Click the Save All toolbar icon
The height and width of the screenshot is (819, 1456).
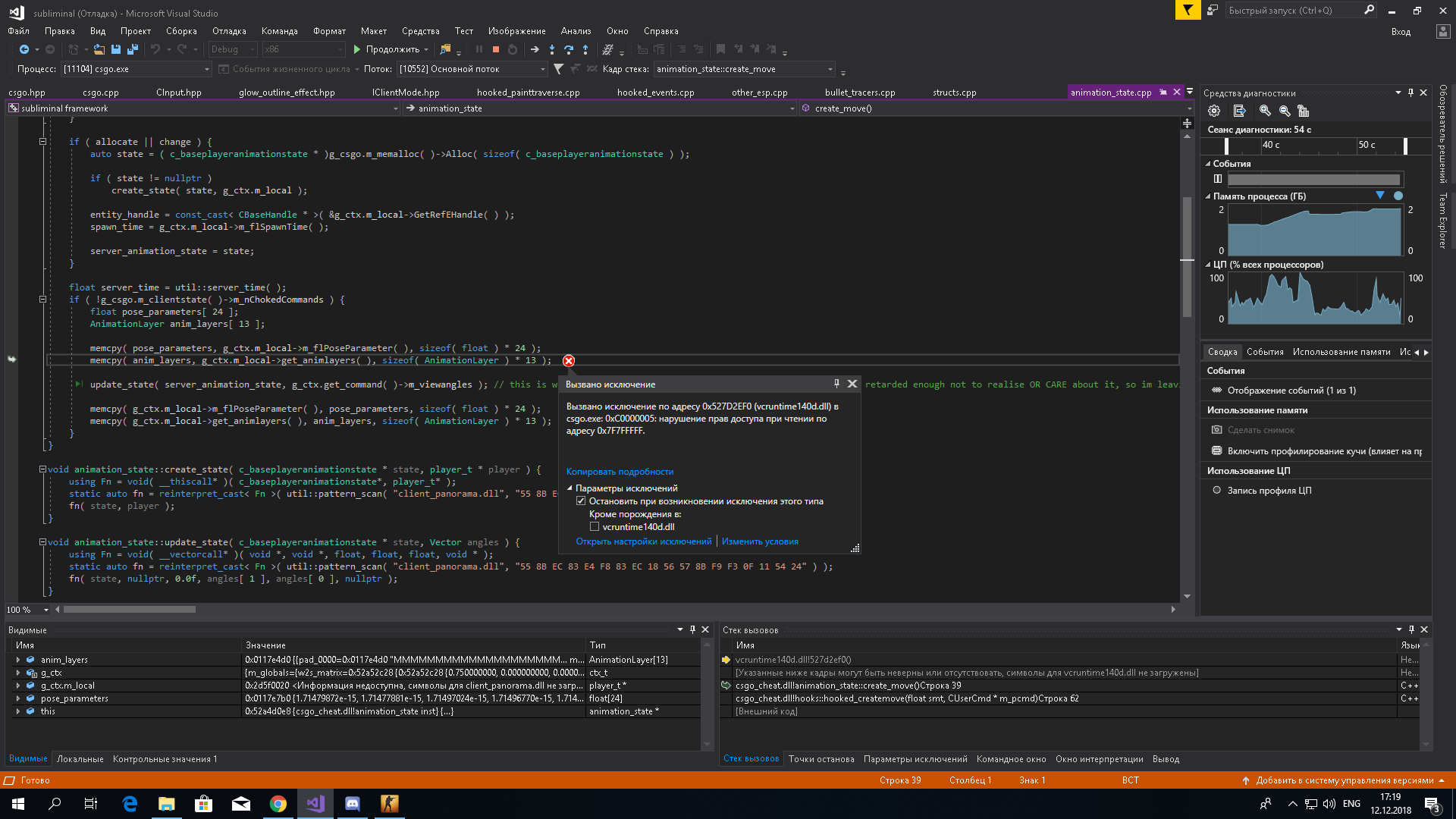pos(133,50)
